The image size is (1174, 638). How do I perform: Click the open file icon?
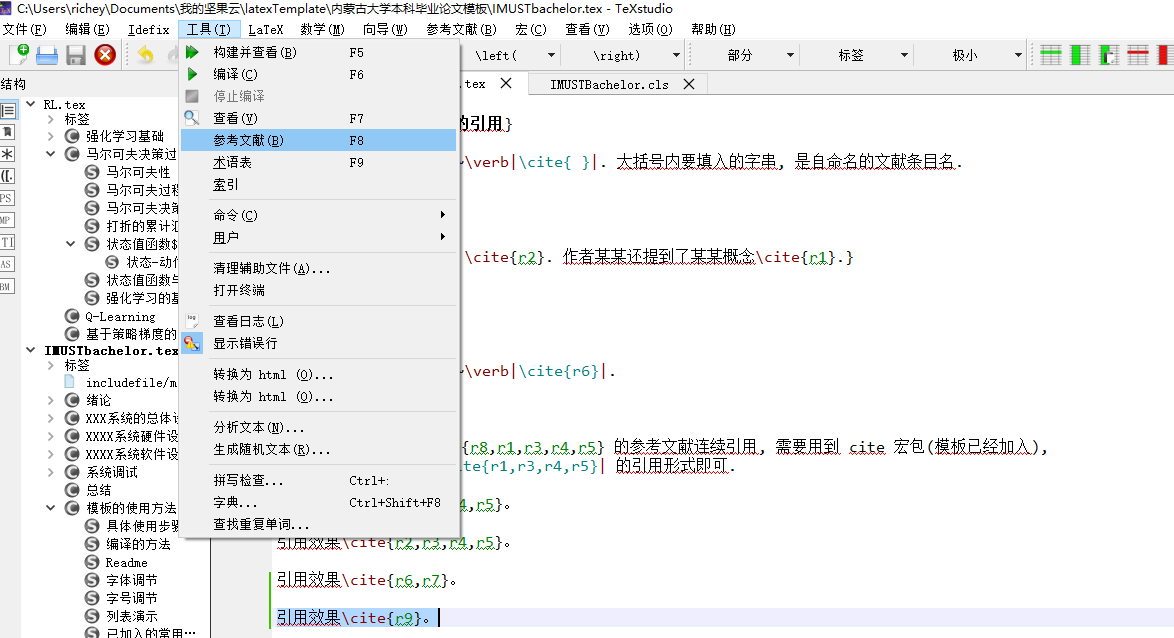point(47,55)
